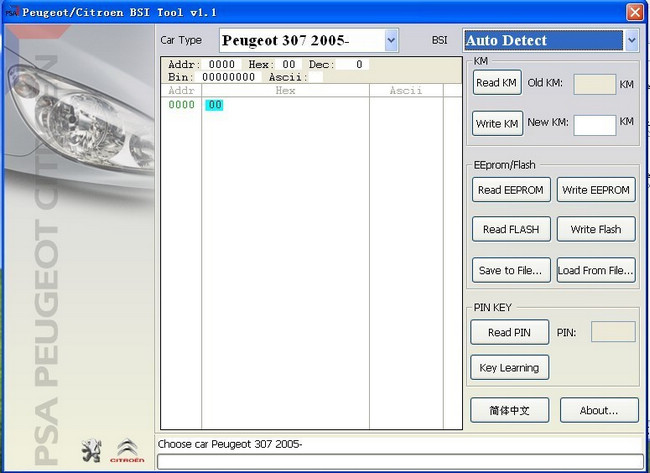Start Key Learning
Image resolution: width=650 pixels, height=473 pixels.
coord(509,367)
